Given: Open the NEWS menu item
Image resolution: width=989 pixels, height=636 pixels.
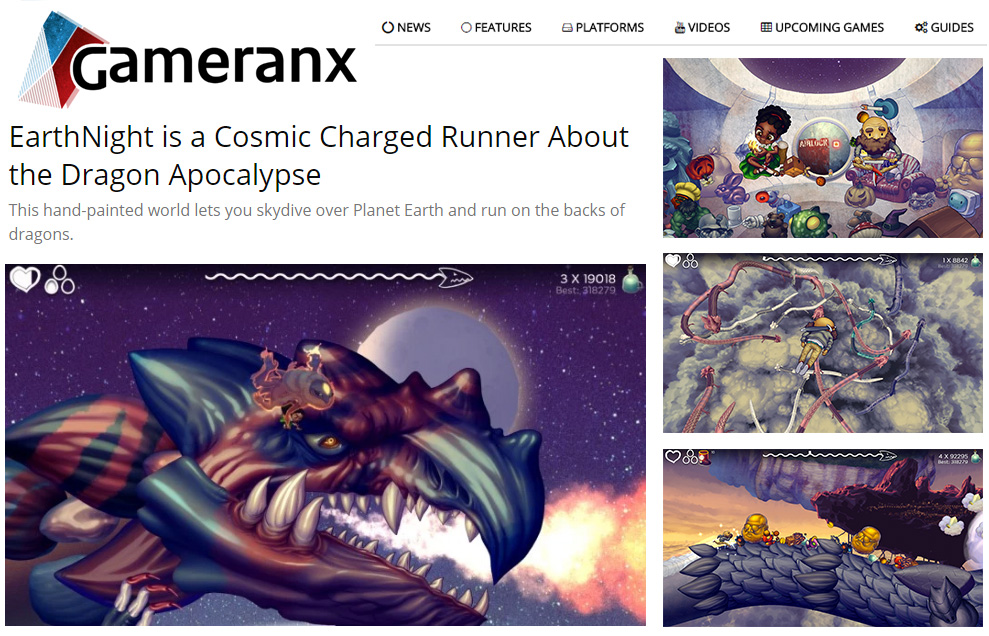Looking at the screenshot, I should point(406,27).
